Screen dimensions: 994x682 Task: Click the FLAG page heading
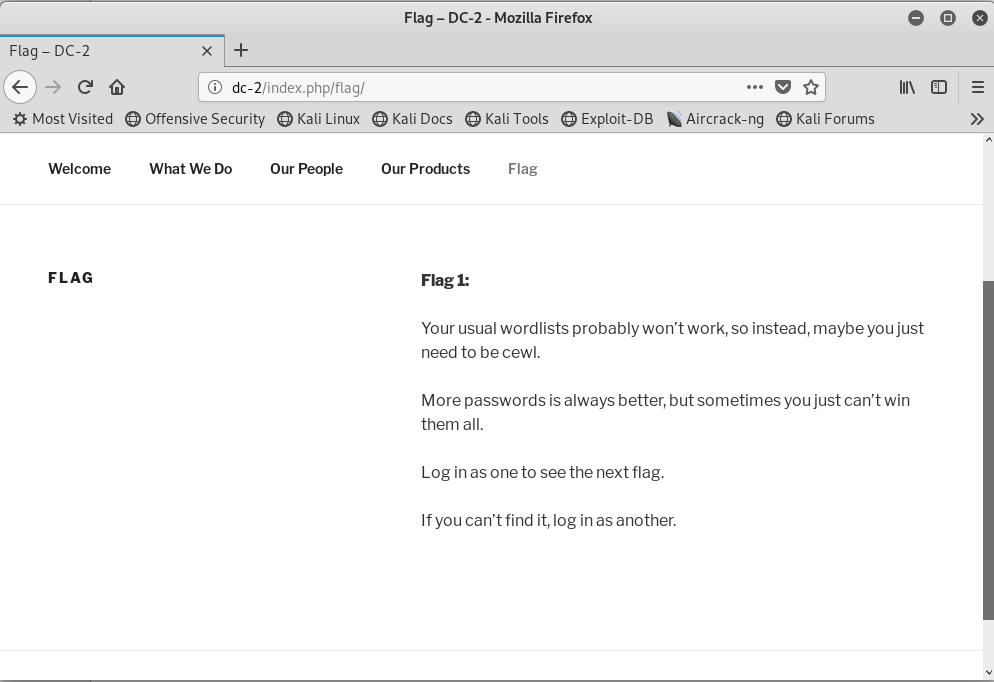[71, 278]
